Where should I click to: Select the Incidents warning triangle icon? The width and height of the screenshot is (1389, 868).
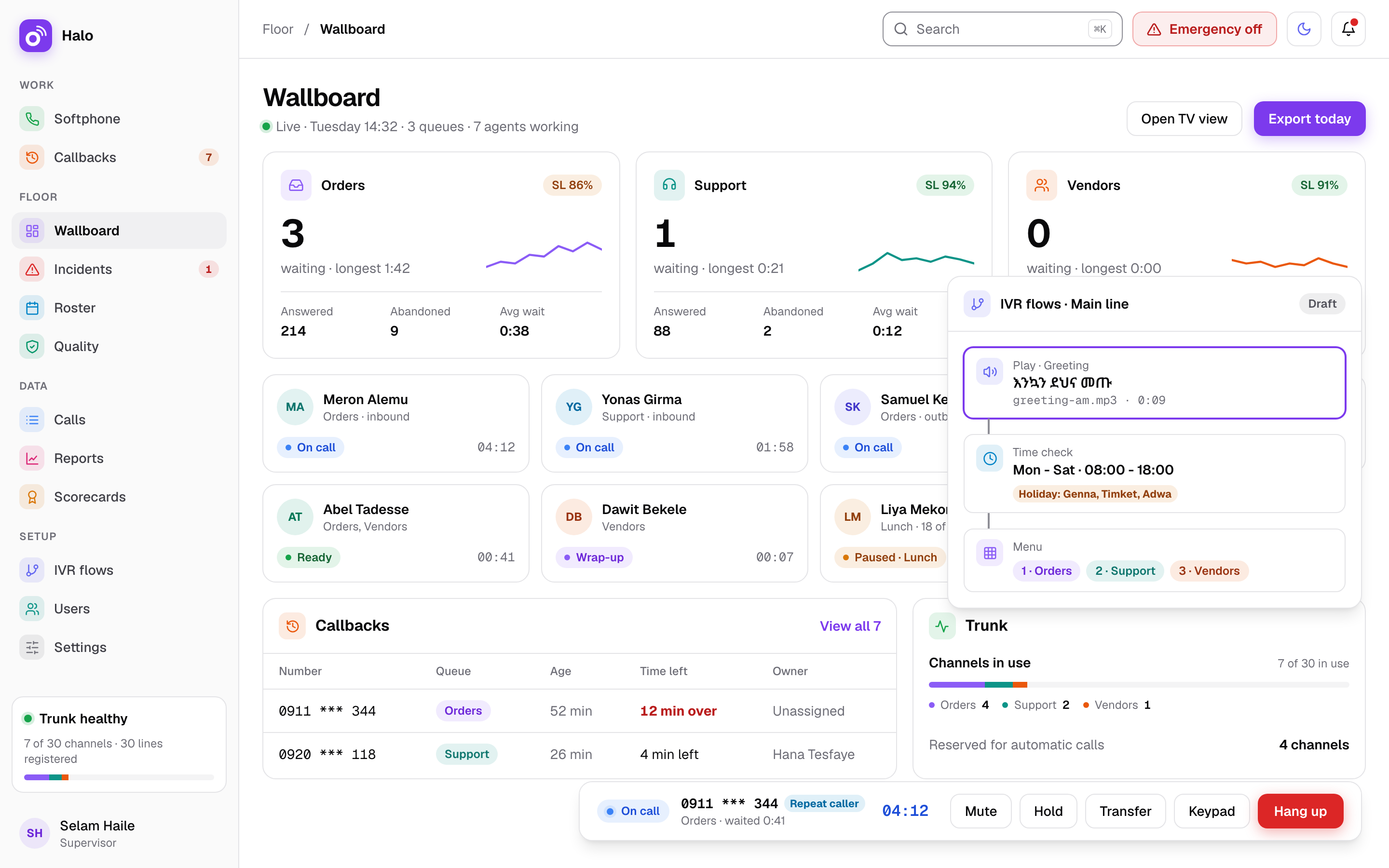tap(32, 269)
